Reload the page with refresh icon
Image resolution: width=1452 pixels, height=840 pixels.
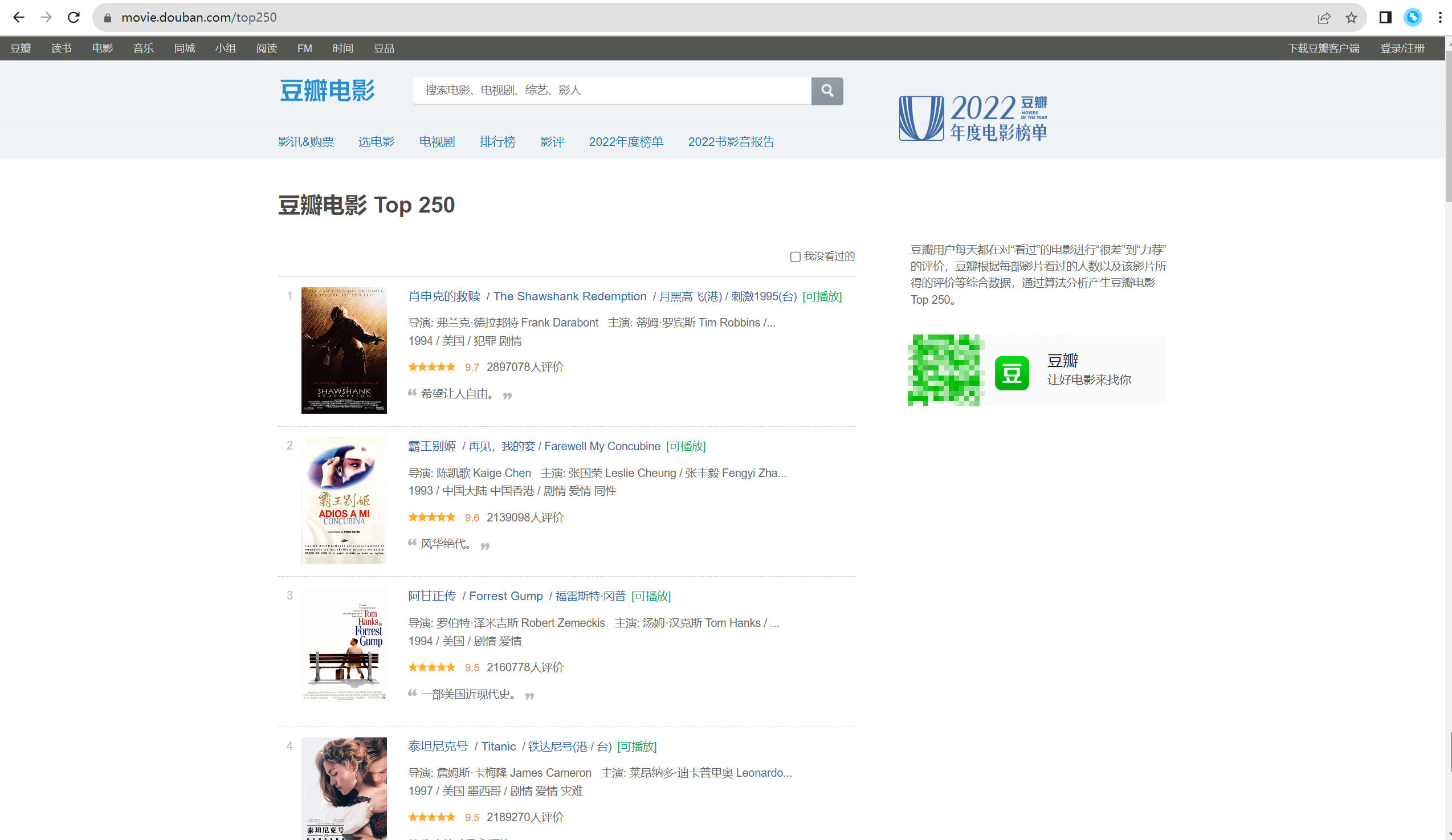(x=73, y=17)
